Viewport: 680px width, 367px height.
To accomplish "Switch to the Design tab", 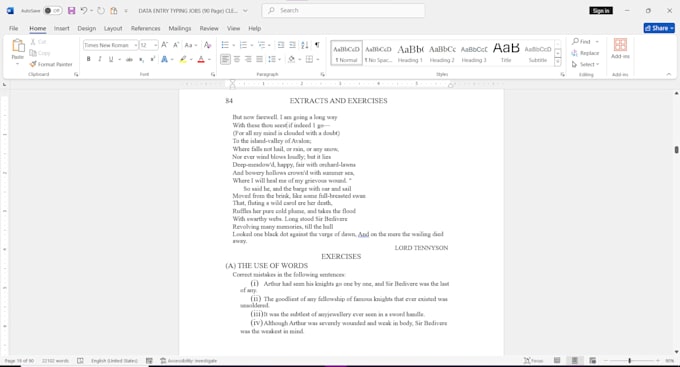I will 87,28.
